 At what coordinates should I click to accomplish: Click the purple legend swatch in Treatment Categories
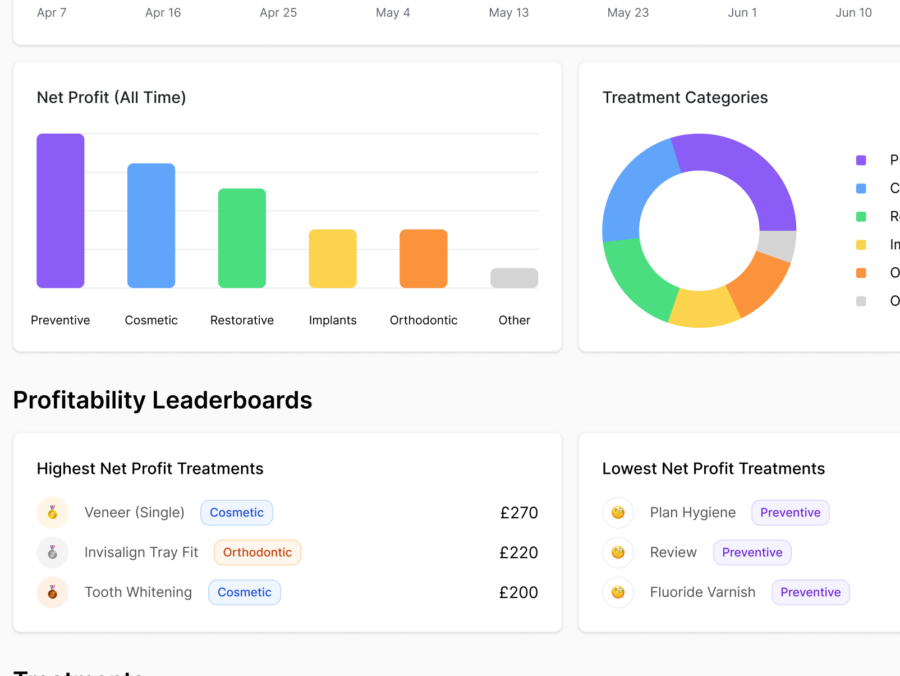(x=861, y=160)
